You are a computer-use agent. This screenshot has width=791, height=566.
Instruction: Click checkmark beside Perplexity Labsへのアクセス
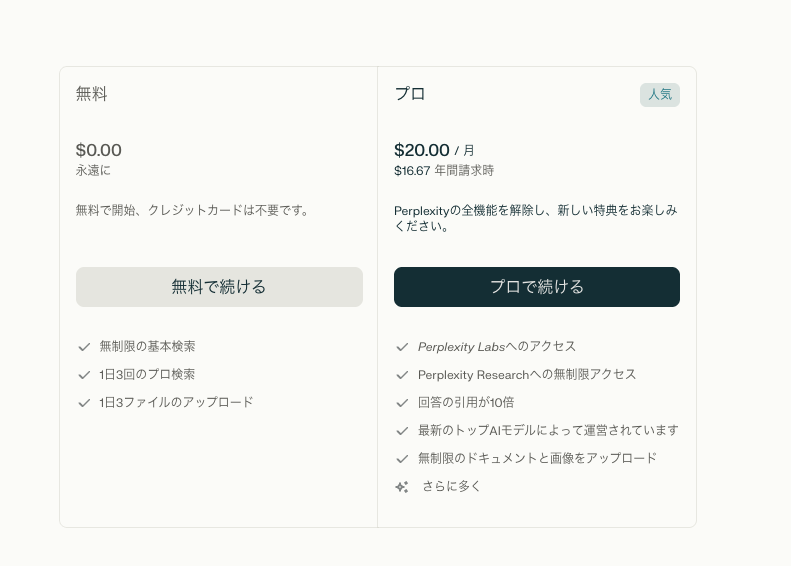click(x=402, y=347)
